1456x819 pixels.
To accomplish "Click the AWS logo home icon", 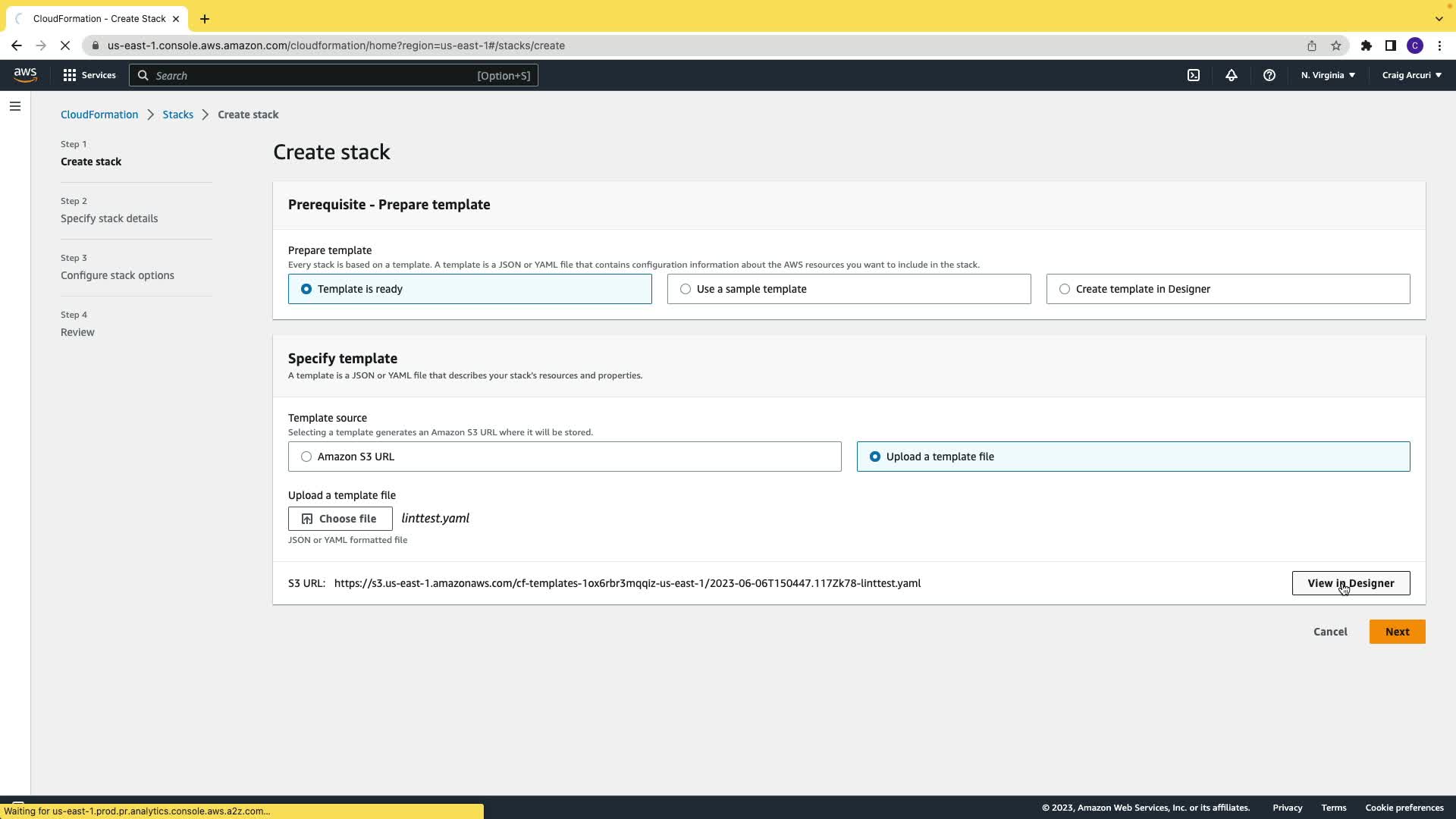I will pos(25,75).
